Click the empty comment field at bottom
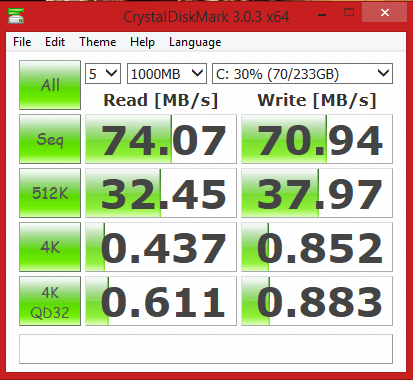The height and width of the screenshot is (380, 413). [x=206, y=349]
